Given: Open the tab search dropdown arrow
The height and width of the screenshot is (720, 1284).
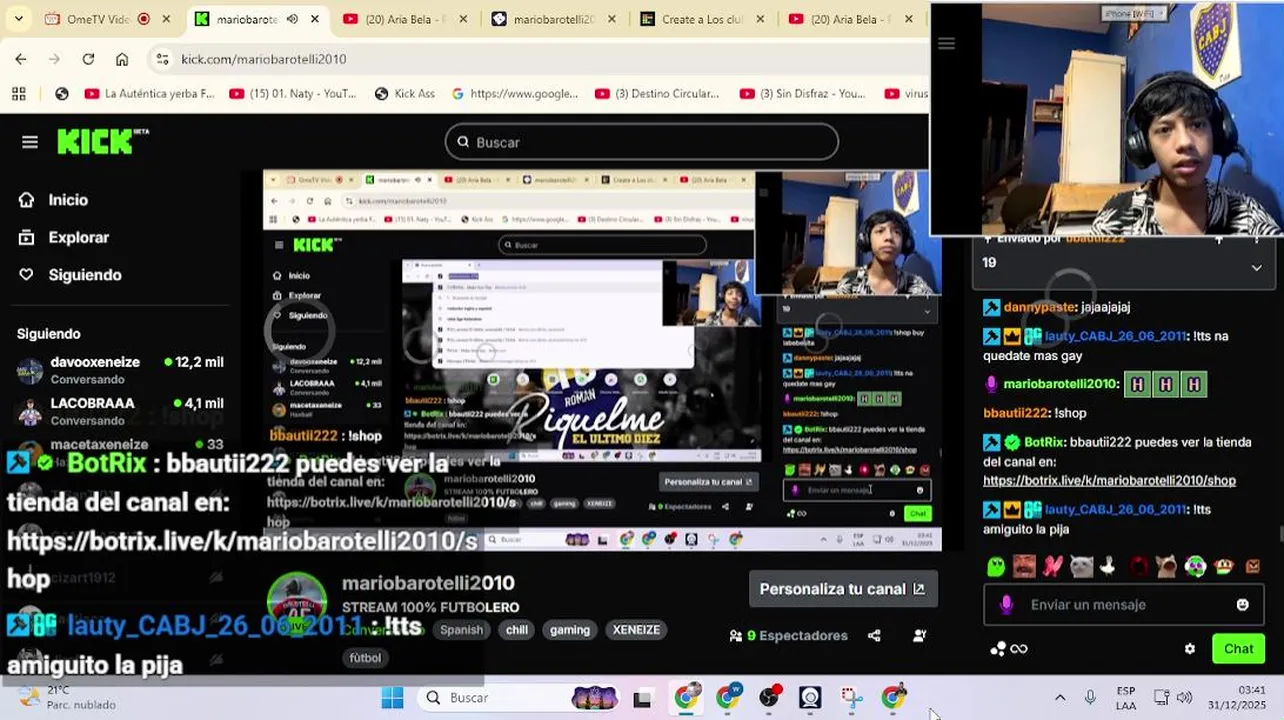Looking at the screenshot, I should click(18, 19).
